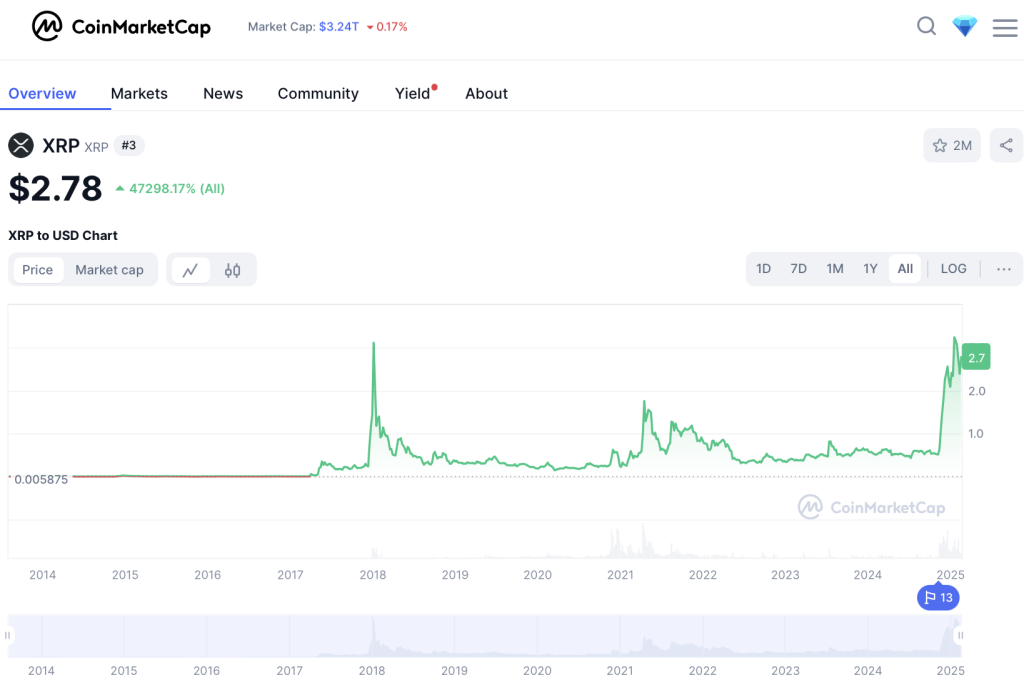Image resolution: width=1024 pixels, height=683 pixels.
Task: Click the XRP #3 rank badge
Action: (x=128, y=146)
